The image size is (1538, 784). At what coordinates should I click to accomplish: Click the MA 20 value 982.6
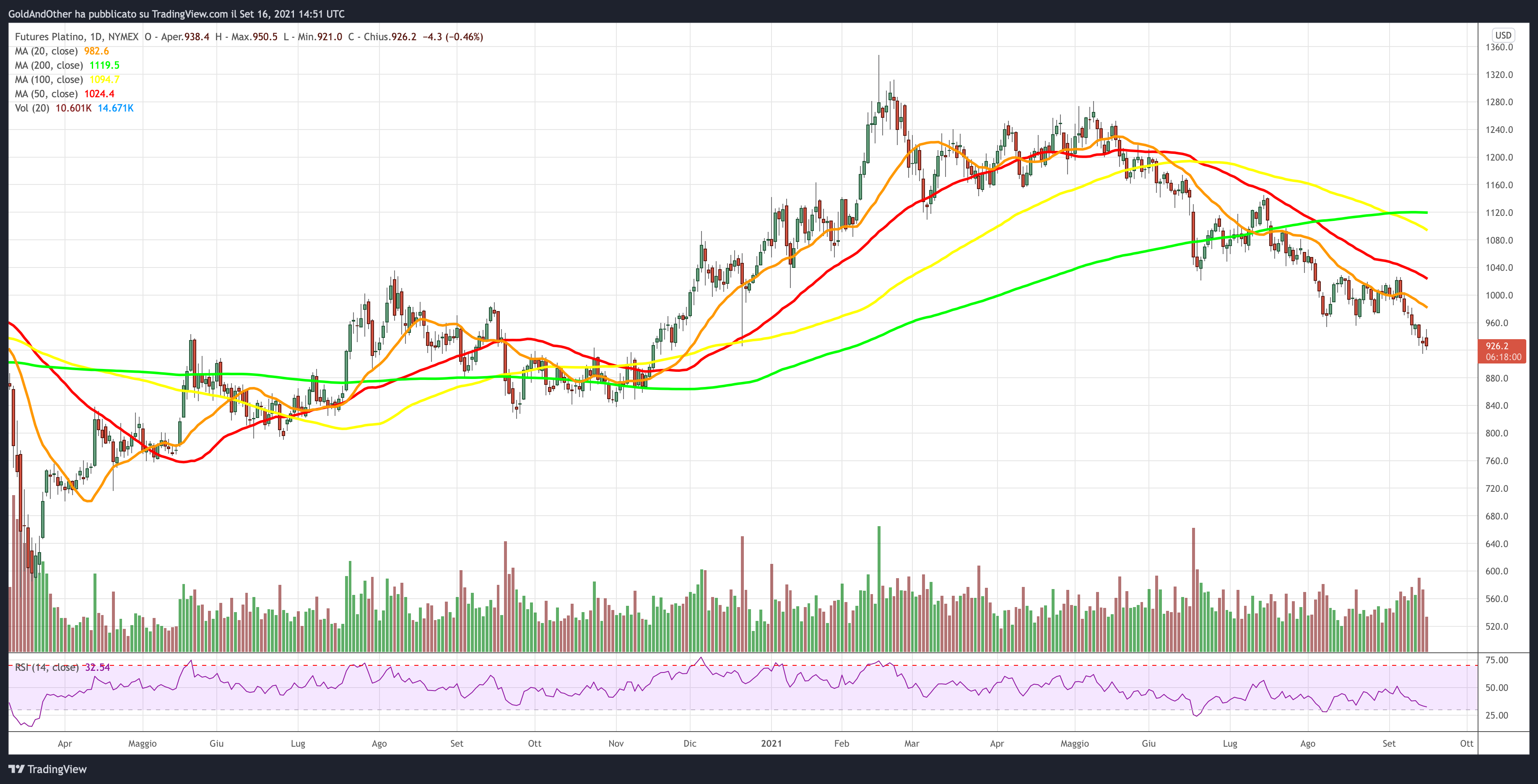coord(96,51)
